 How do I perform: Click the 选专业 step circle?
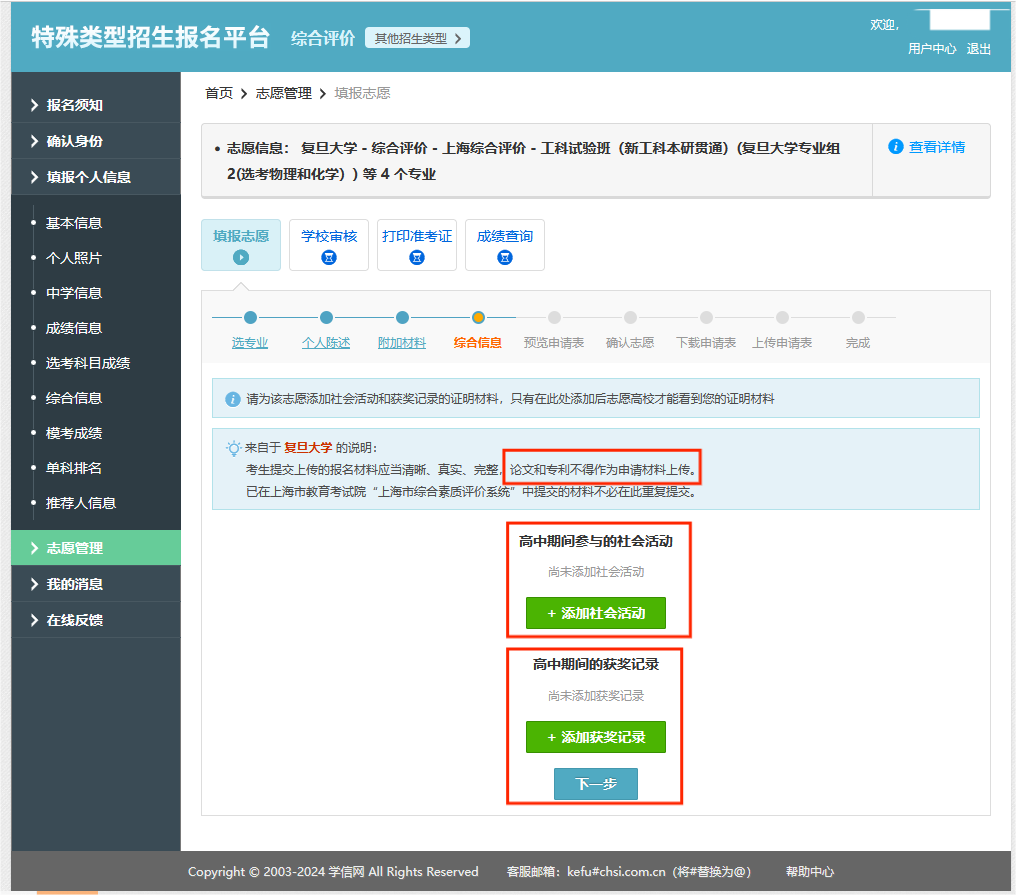(x=250, y=318)
